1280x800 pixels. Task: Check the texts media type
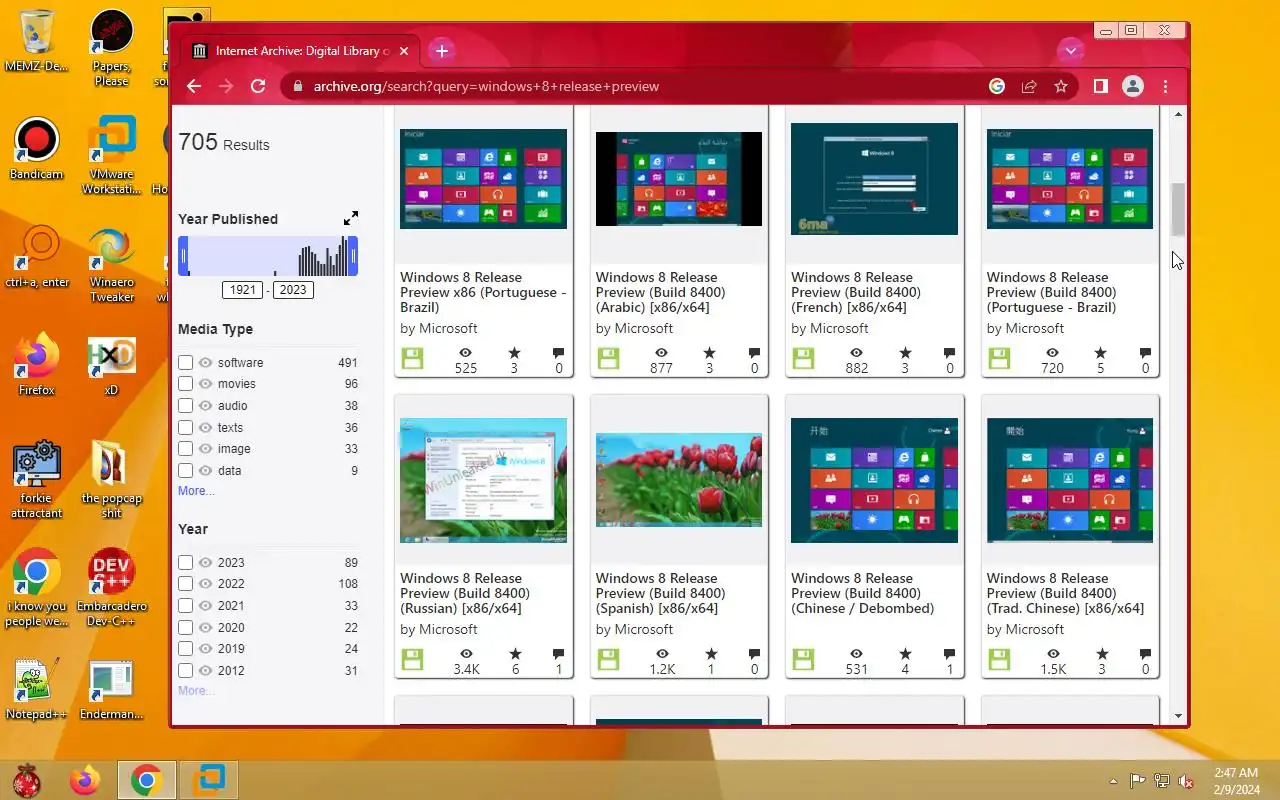[x=185, y=428]
